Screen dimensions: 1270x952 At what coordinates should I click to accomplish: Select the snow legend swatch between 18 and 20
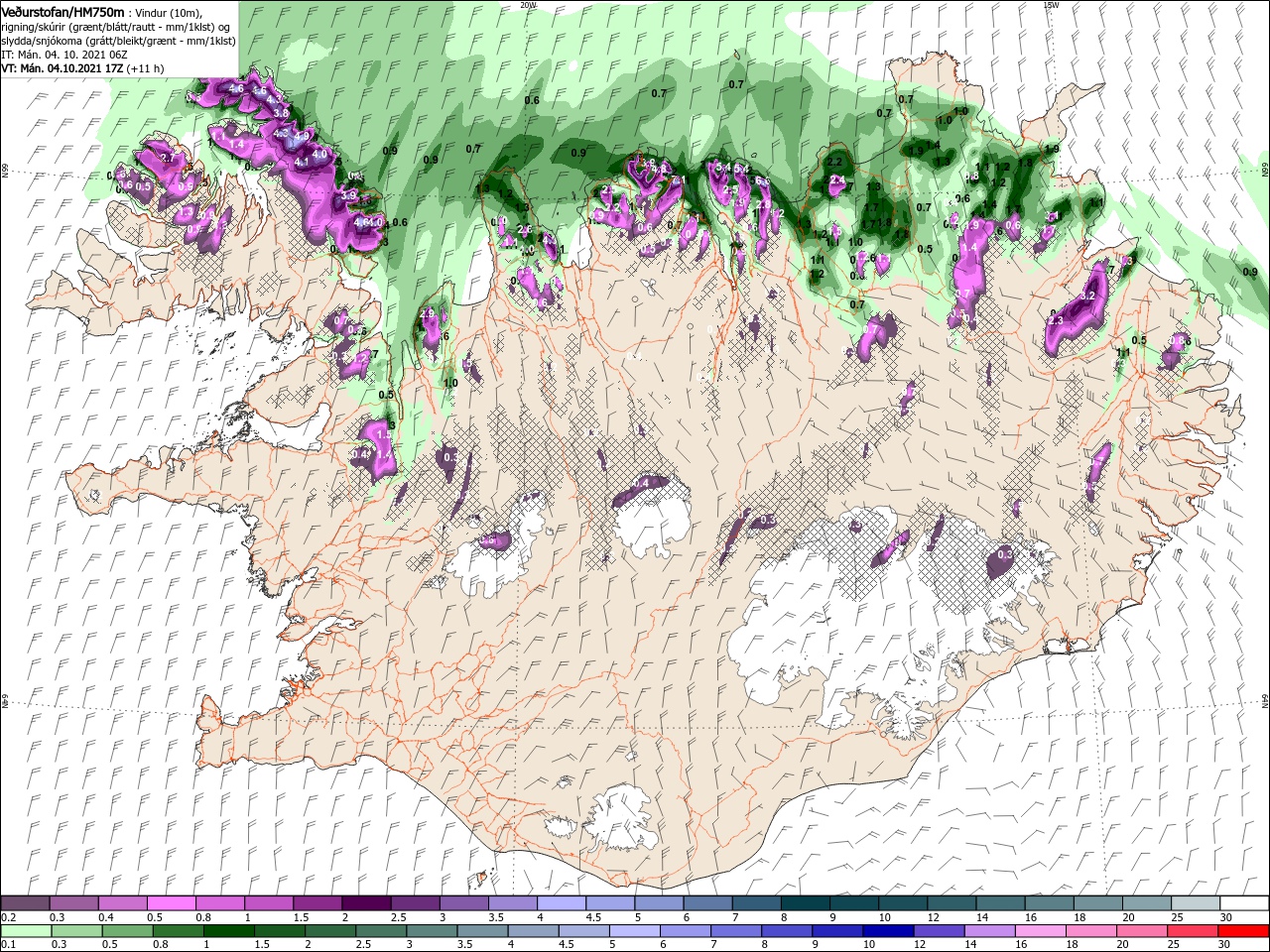click(x=1096, y=903)
